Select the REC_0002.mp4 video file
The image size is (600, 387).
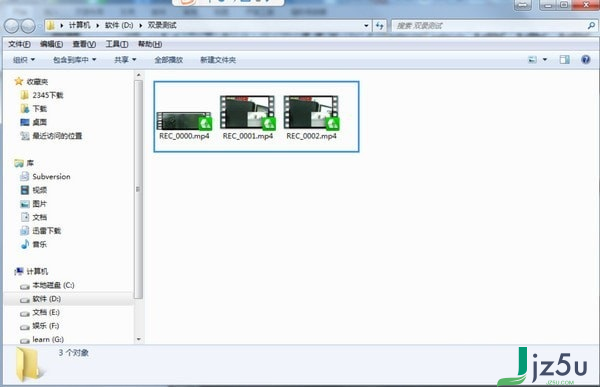coord(311,118)
